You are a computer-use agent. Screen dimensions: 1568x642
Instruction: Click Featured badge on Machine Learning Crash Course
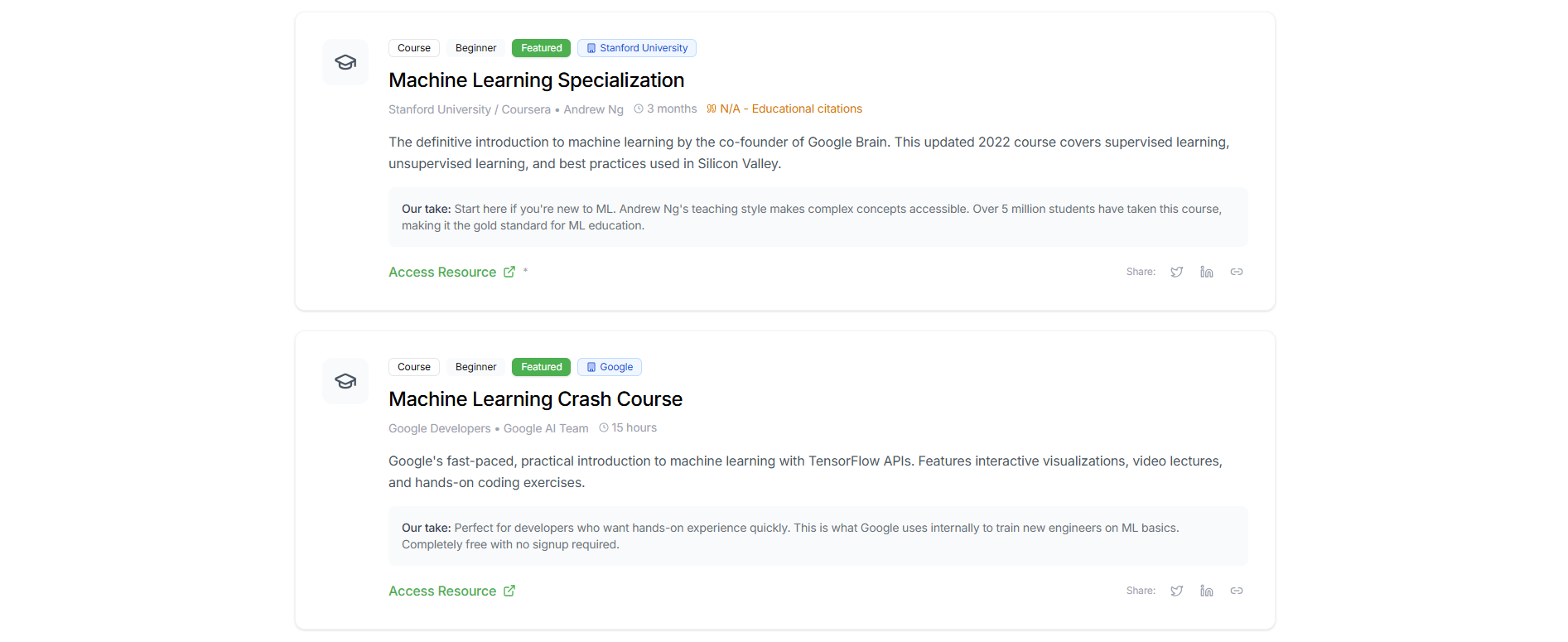[x=541, y=367]
